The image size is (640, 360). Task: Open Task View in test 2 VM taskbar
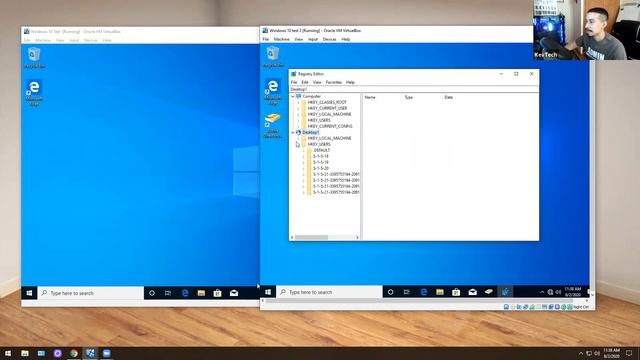point(407,292)
